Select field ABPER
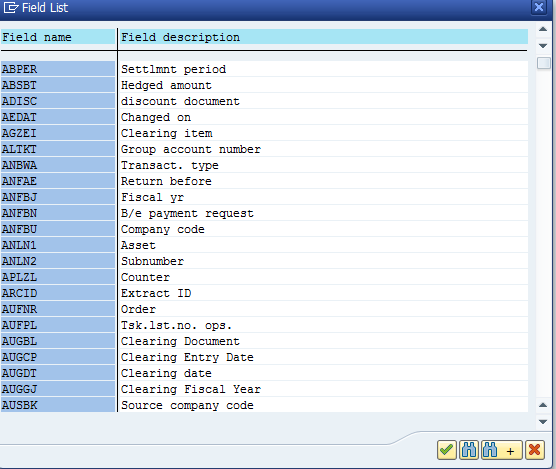 click(58, 69)
